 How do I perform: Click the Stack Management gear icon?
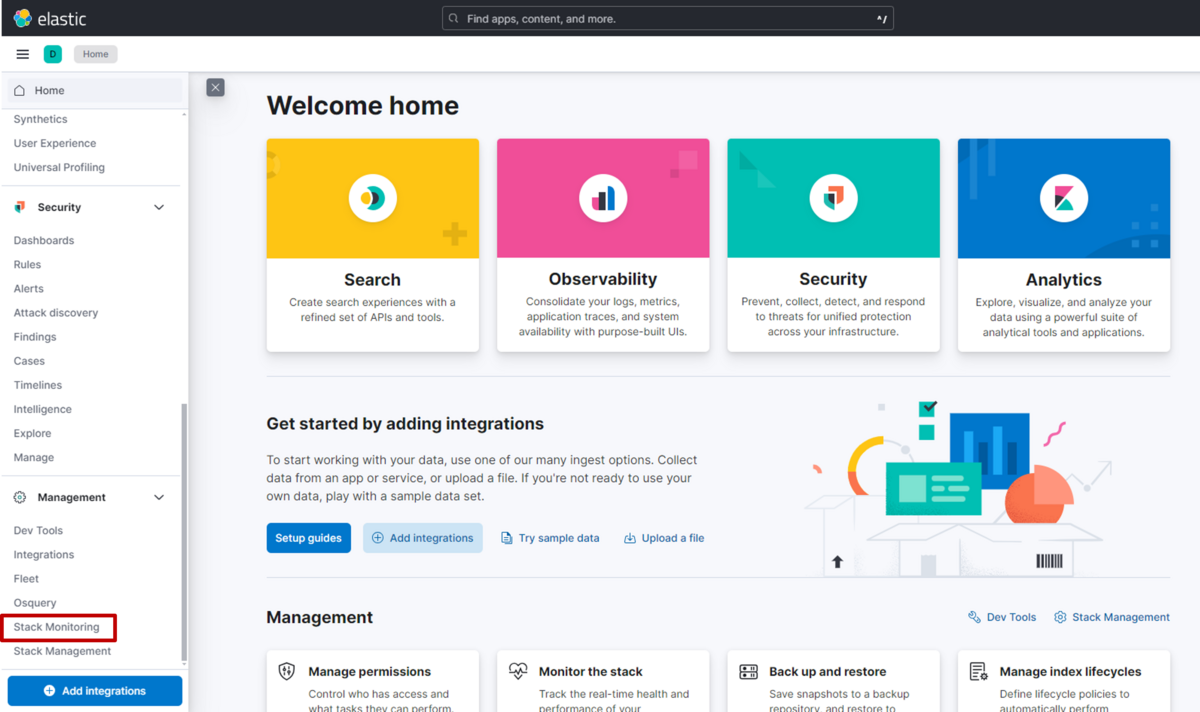tap(1060, 617)
